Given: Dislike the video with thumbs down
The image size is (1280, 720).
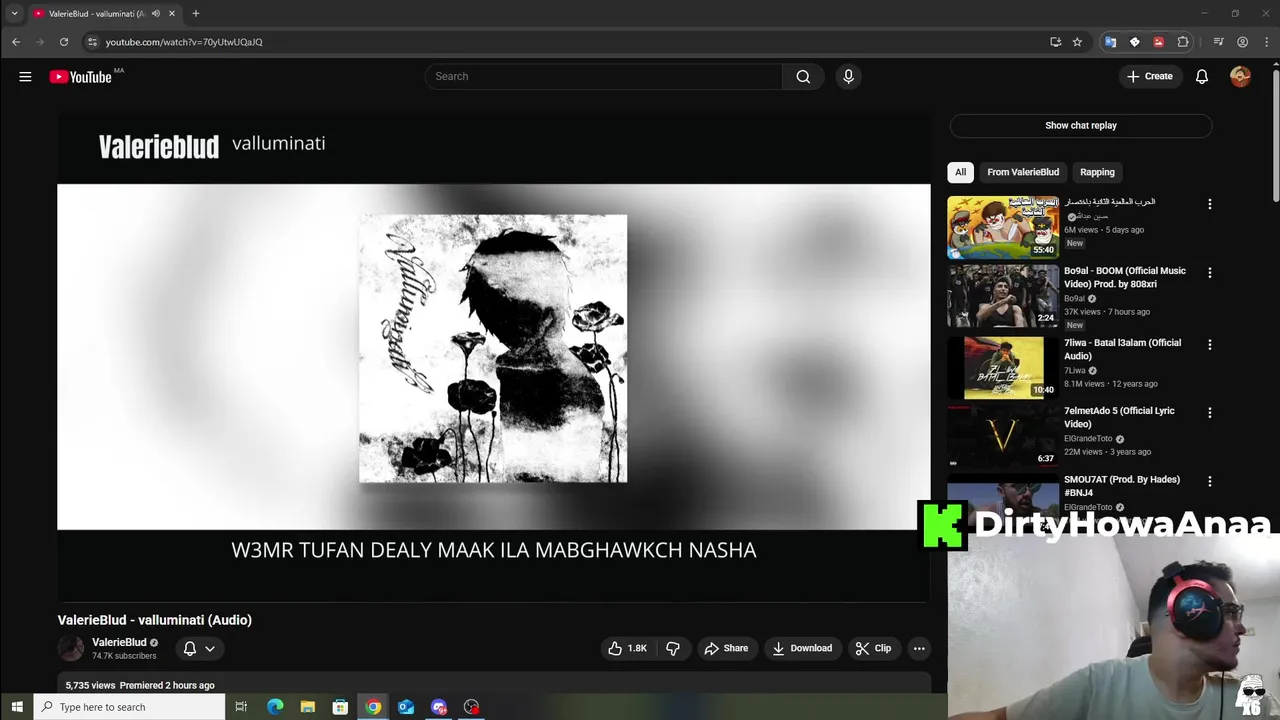Looking at the screenshot, I should pyautogui.click(x=673, y=648).
